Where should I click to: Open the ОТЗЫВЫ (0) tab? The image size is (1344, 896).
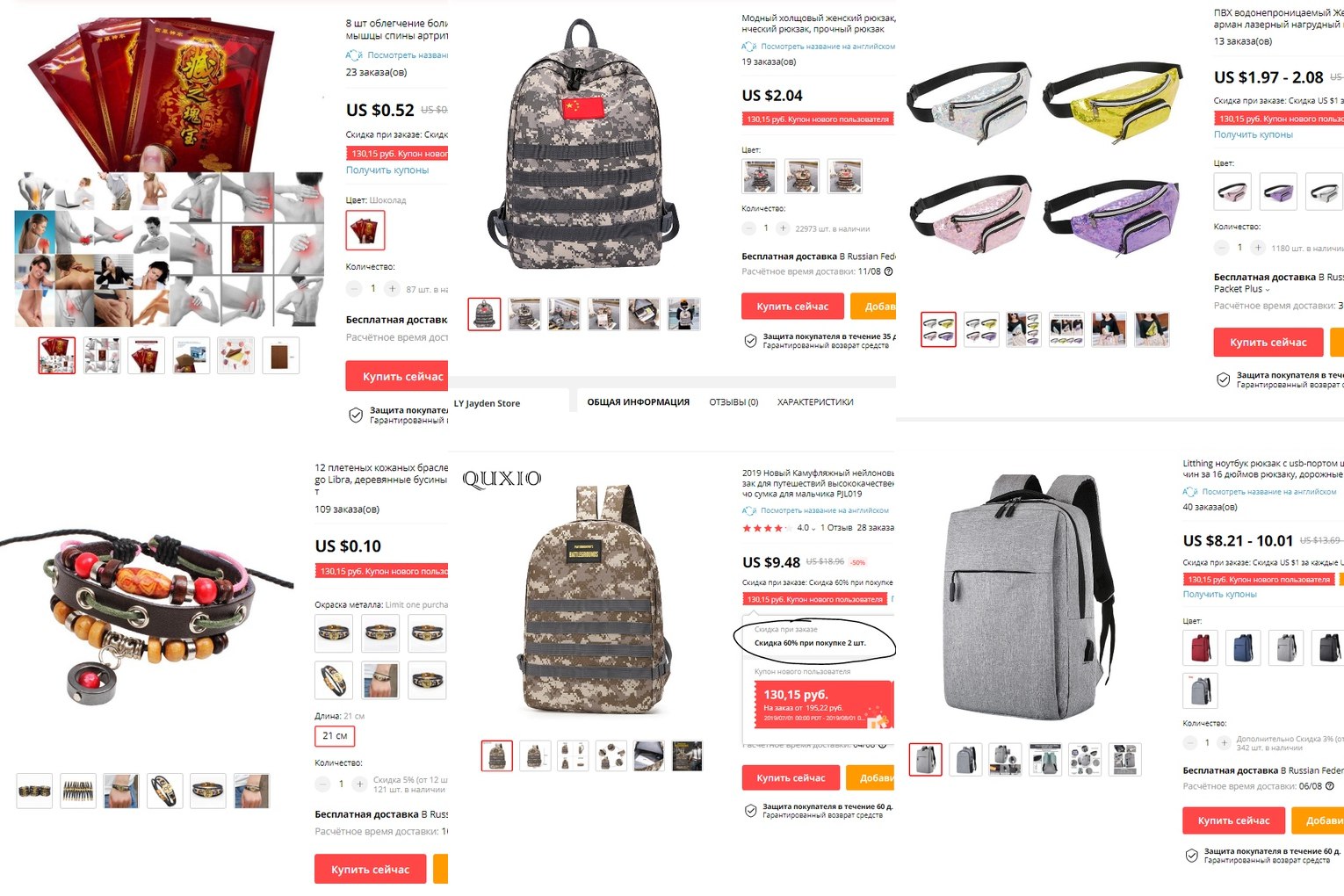(x=733, y=402)
